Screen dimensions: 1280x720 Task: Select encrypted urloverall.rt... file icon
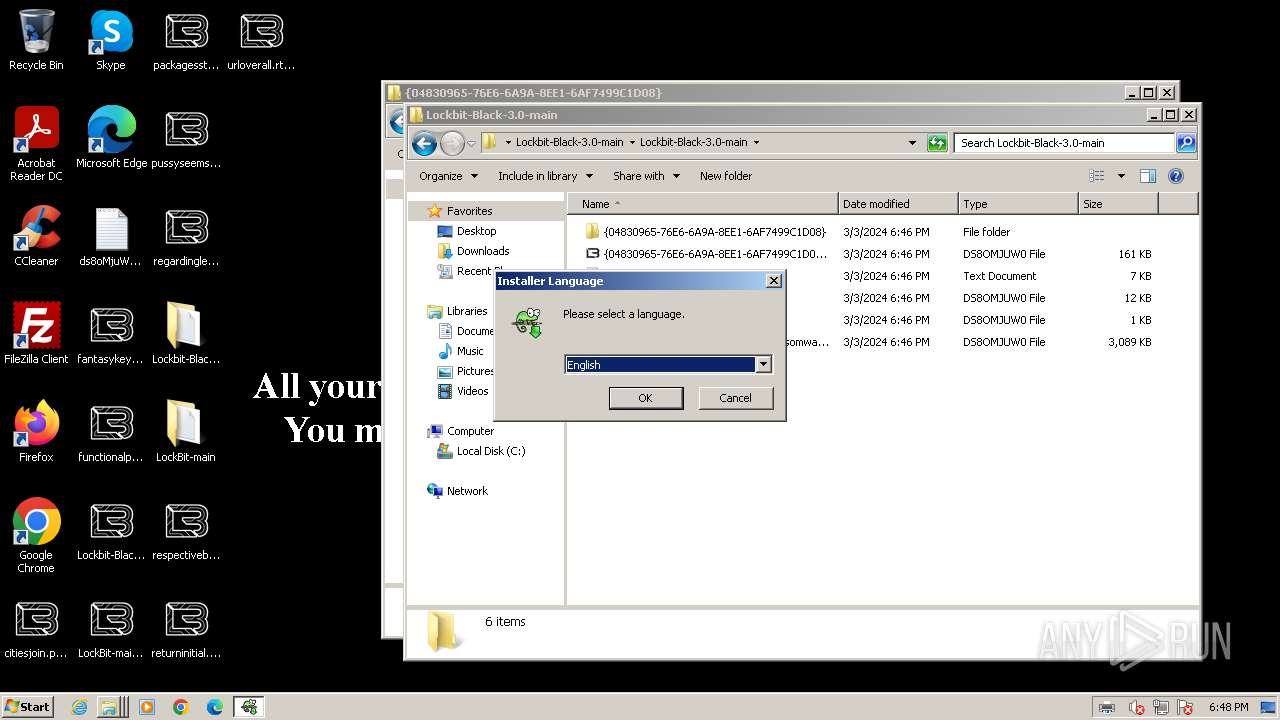tap(261, 41)
